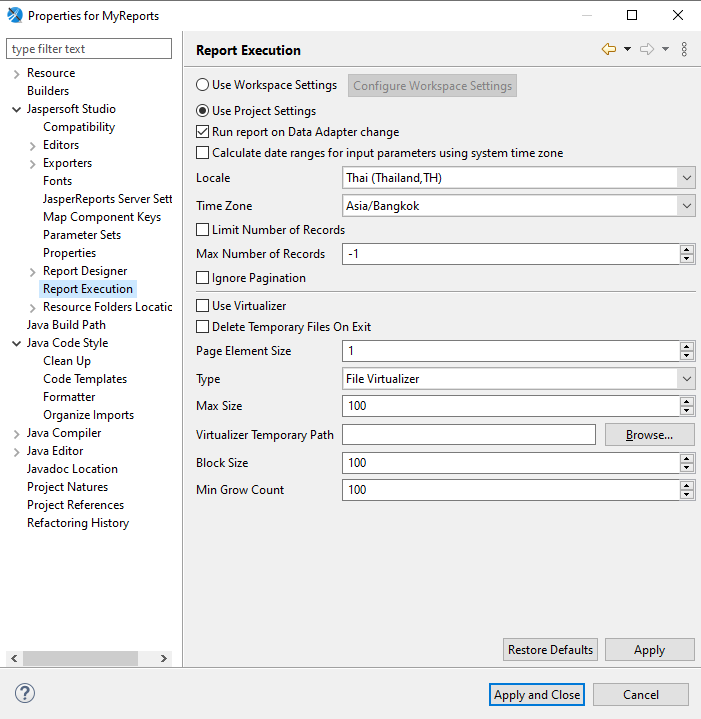701x719 pixels.
Task: Select Map Component Keys item
Action: (102, 217)
